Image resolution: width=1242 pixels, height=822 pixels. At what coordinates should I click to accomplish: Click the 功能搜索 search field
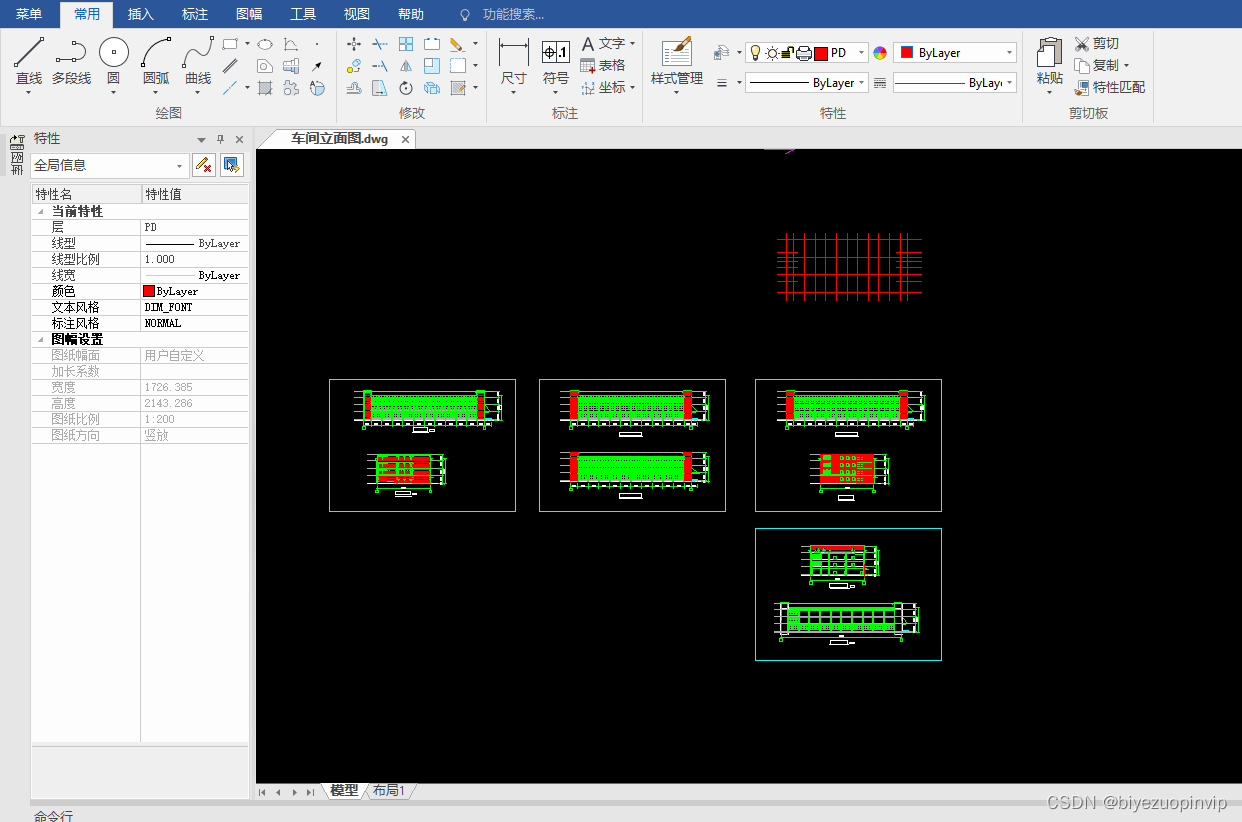513,14
